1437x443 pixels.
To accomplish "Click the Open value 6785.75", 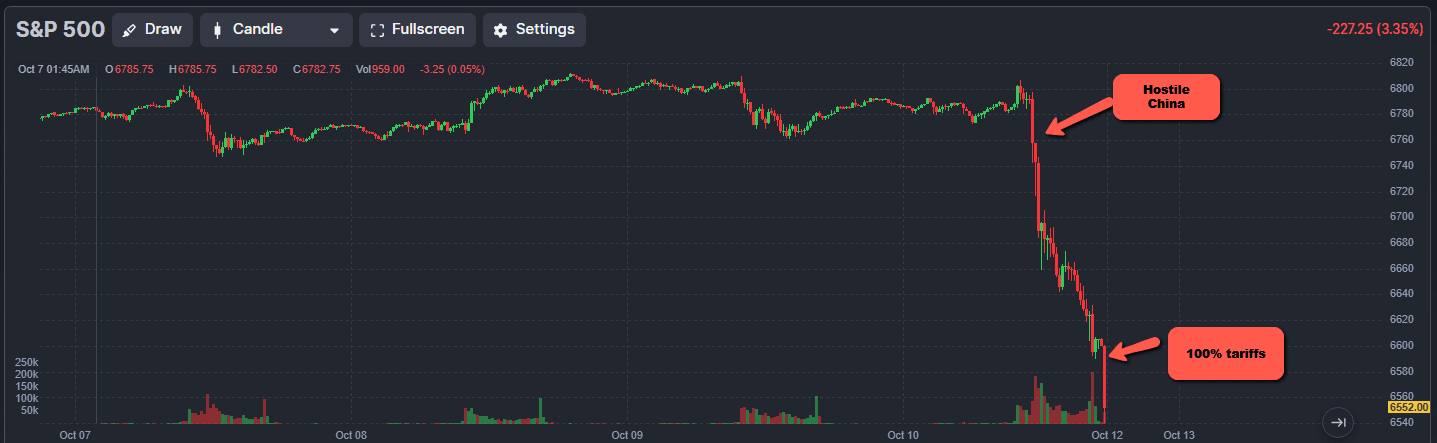I will (x=133, y=69).
